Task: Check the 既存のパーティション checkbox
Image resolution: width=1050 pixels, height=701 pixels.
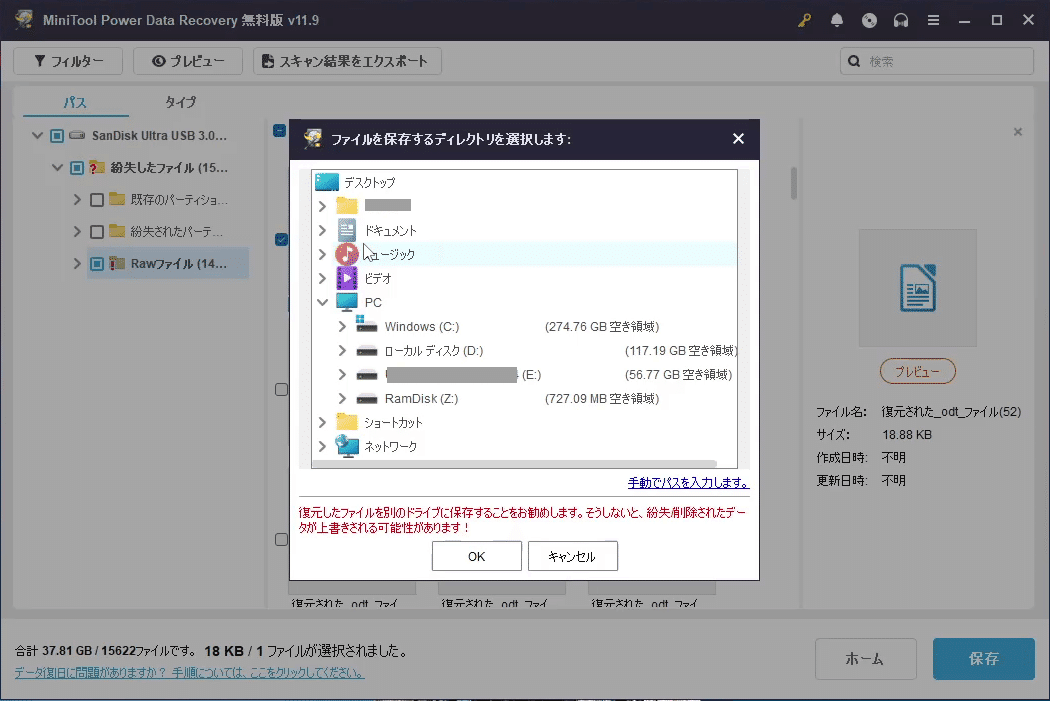Action: pyautogui.click(x=97, y=200)
